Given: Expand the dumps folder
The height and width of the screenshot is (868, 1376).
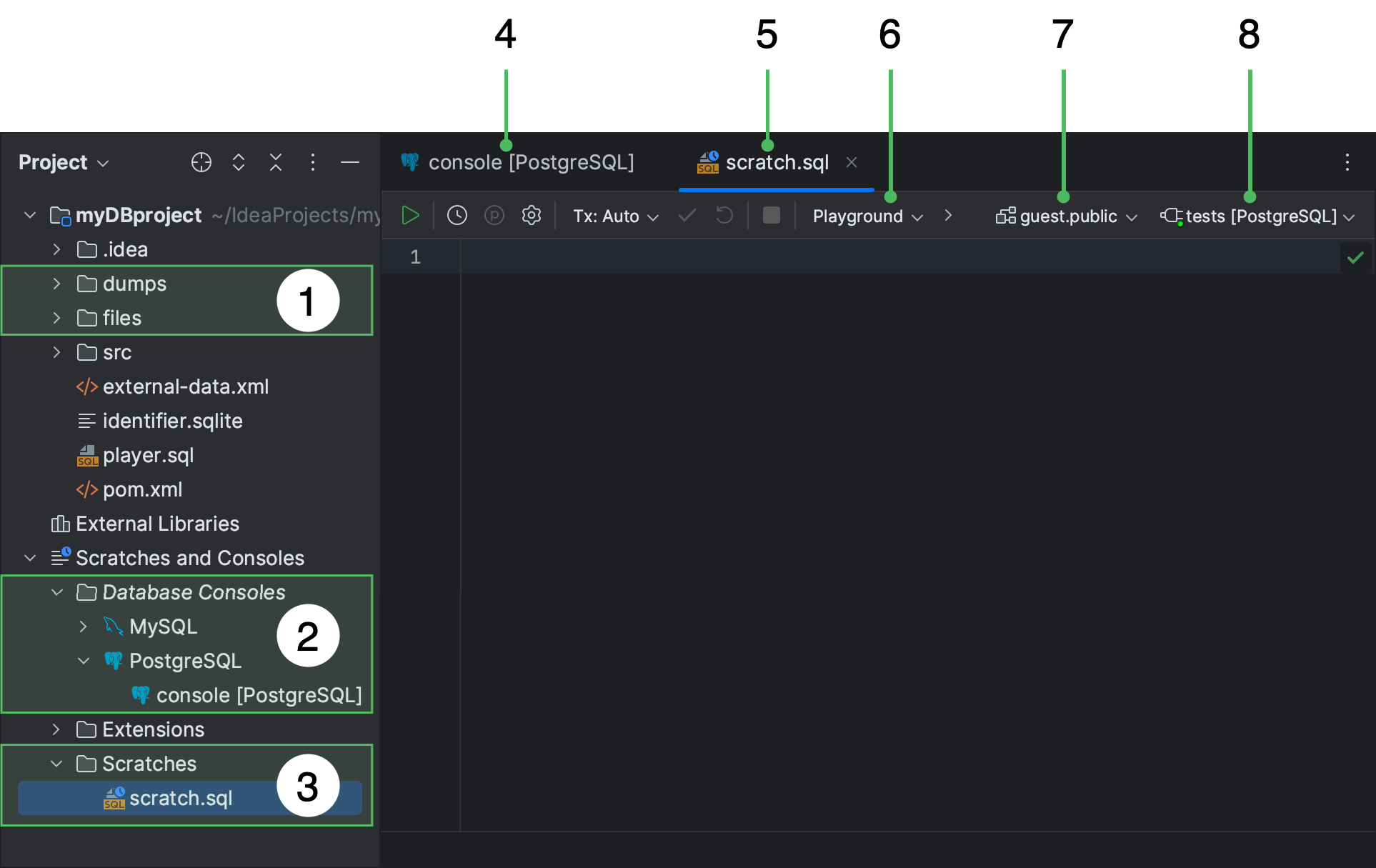Looking at the screenshot, I should click(x=56, y=283).
